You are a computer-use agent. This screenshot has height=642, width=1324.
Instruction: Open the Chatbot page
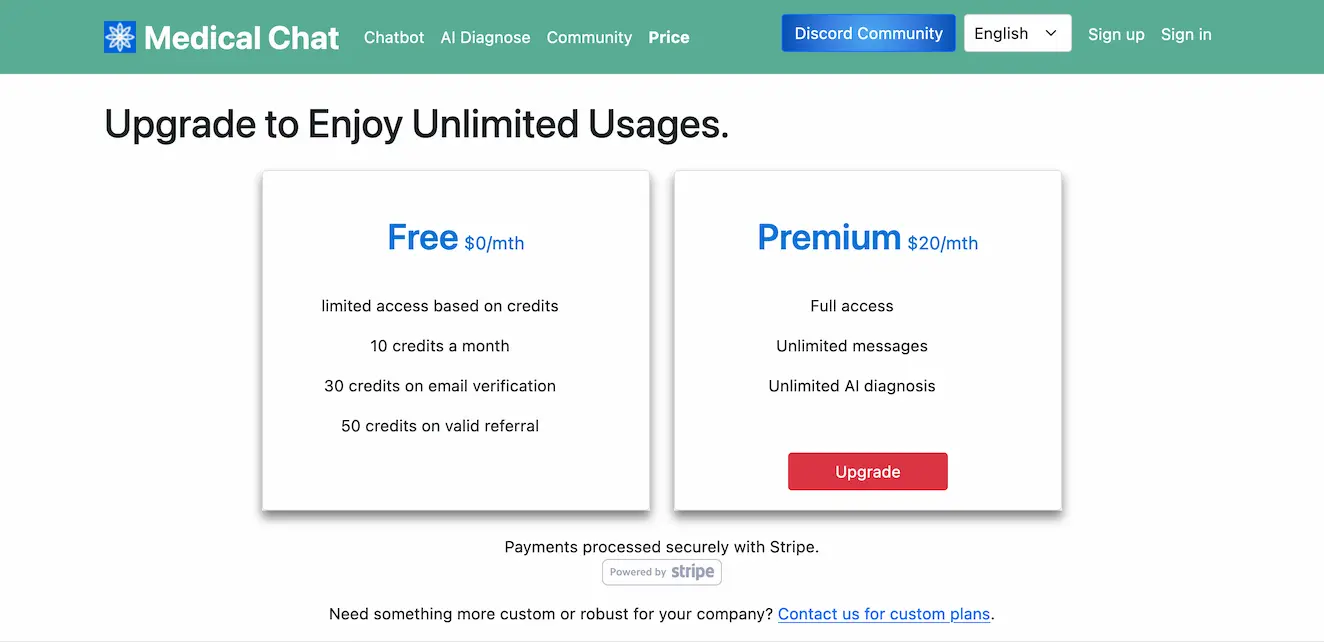[x=394, y=37]
